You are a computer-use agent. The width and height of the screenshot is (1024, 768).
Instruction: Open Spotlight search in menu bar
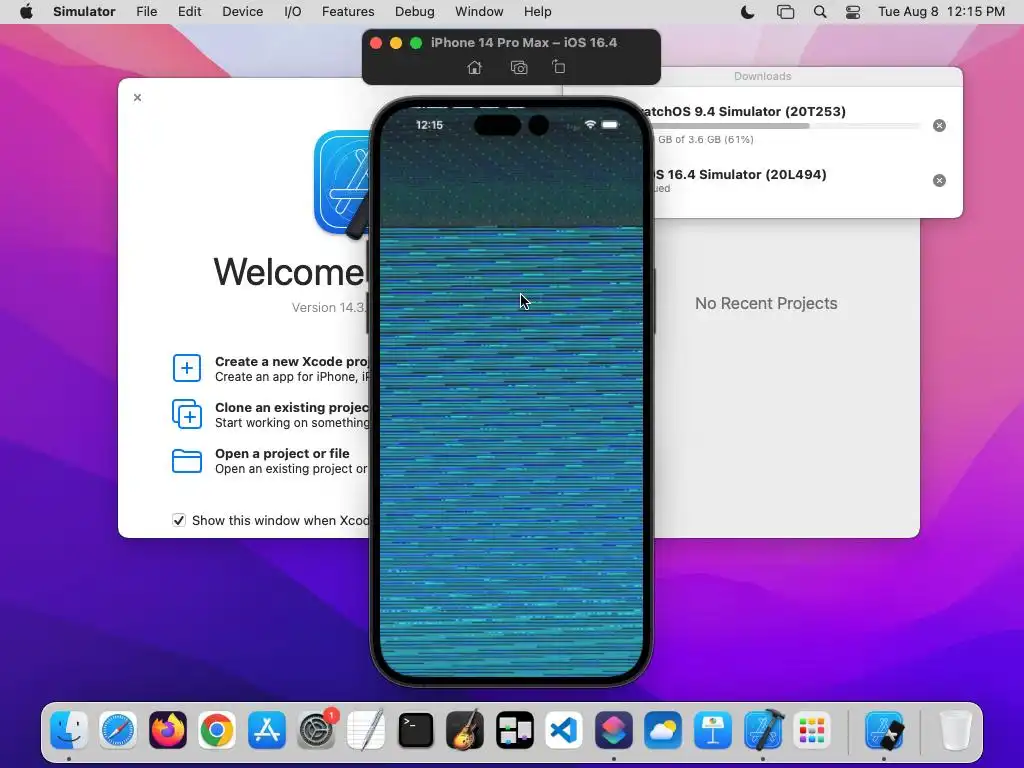pos(820,12)
